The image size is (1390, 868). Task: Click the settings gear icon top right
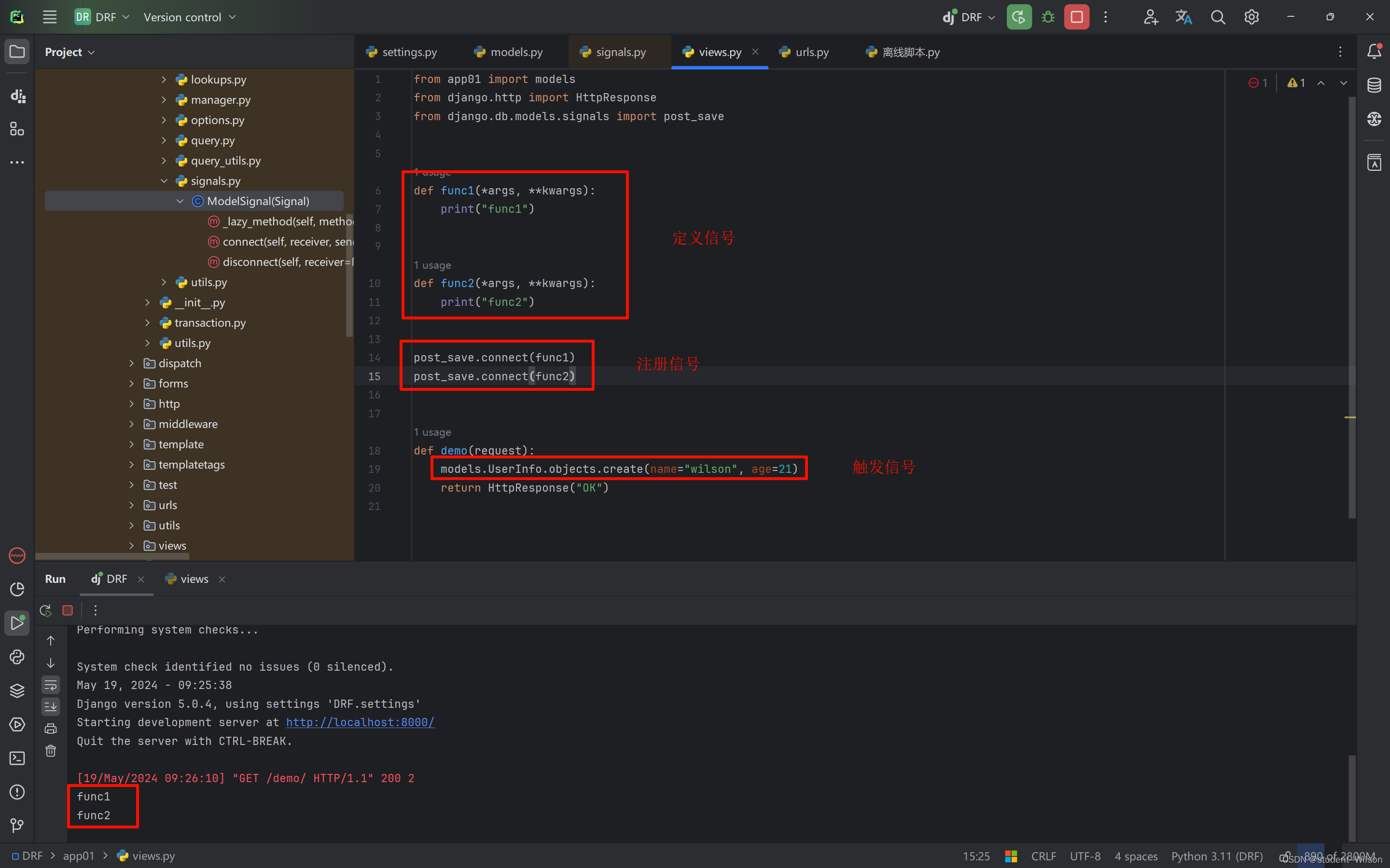click(x=1252, y=17)
